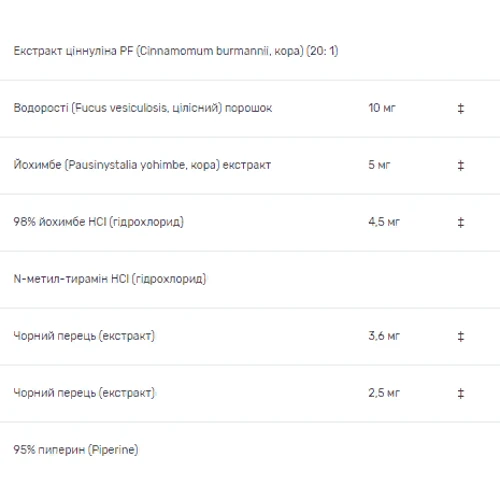Click the 10 мг amount value

382,108
